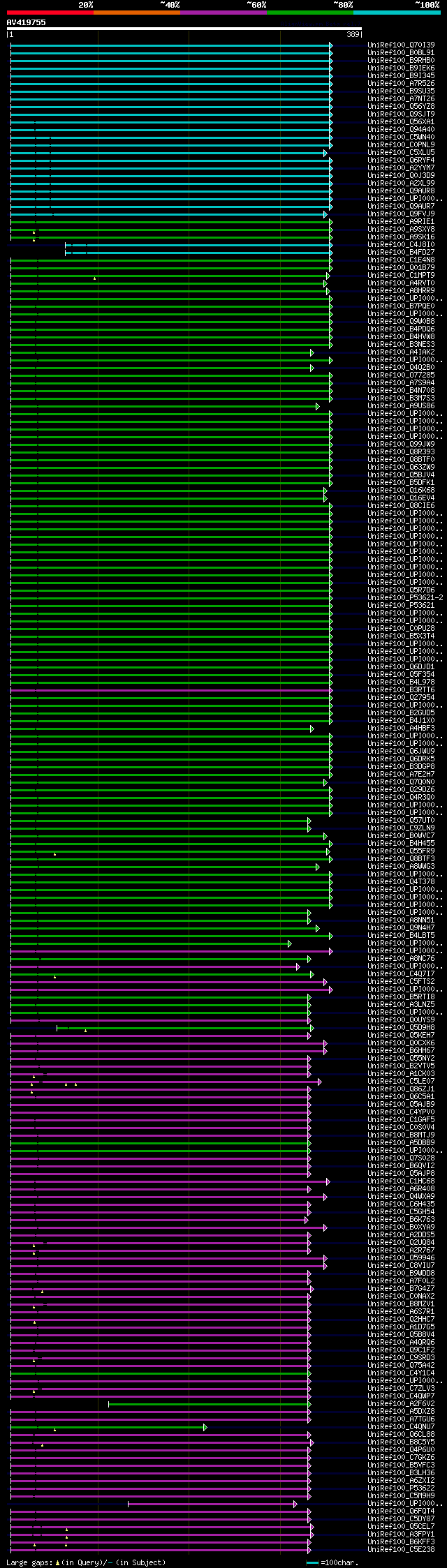Screen dimensions: 447x1568
Task: Select the UniRef100_Q6FQT4 label
Action: tap(401, 1511)
